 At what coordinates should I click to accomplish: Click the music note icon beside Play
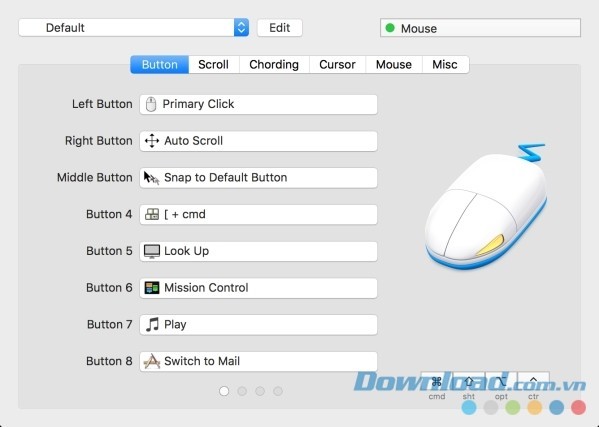coord(152,325)
